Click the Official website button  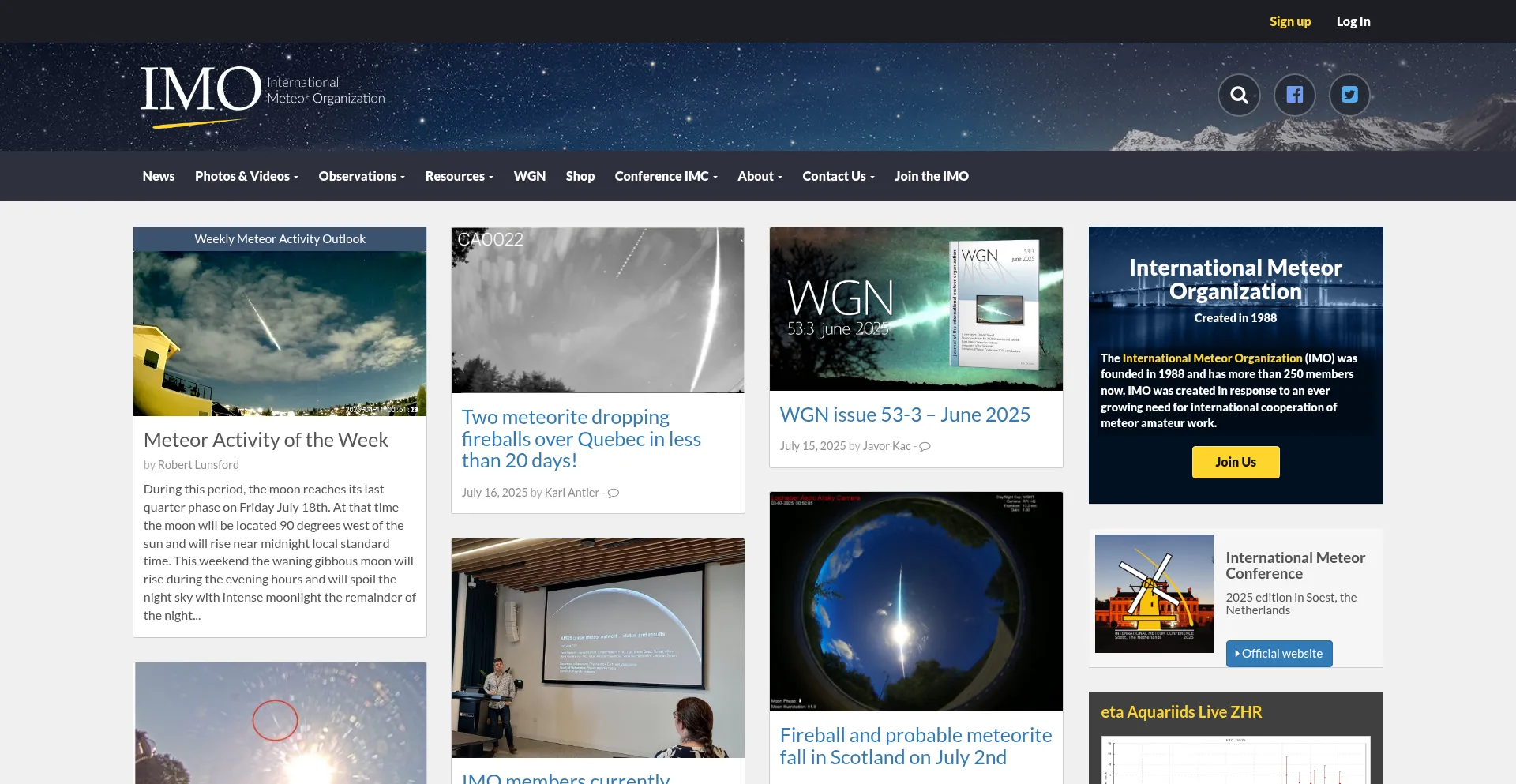pyautogui.click(x=1279, y=654)
